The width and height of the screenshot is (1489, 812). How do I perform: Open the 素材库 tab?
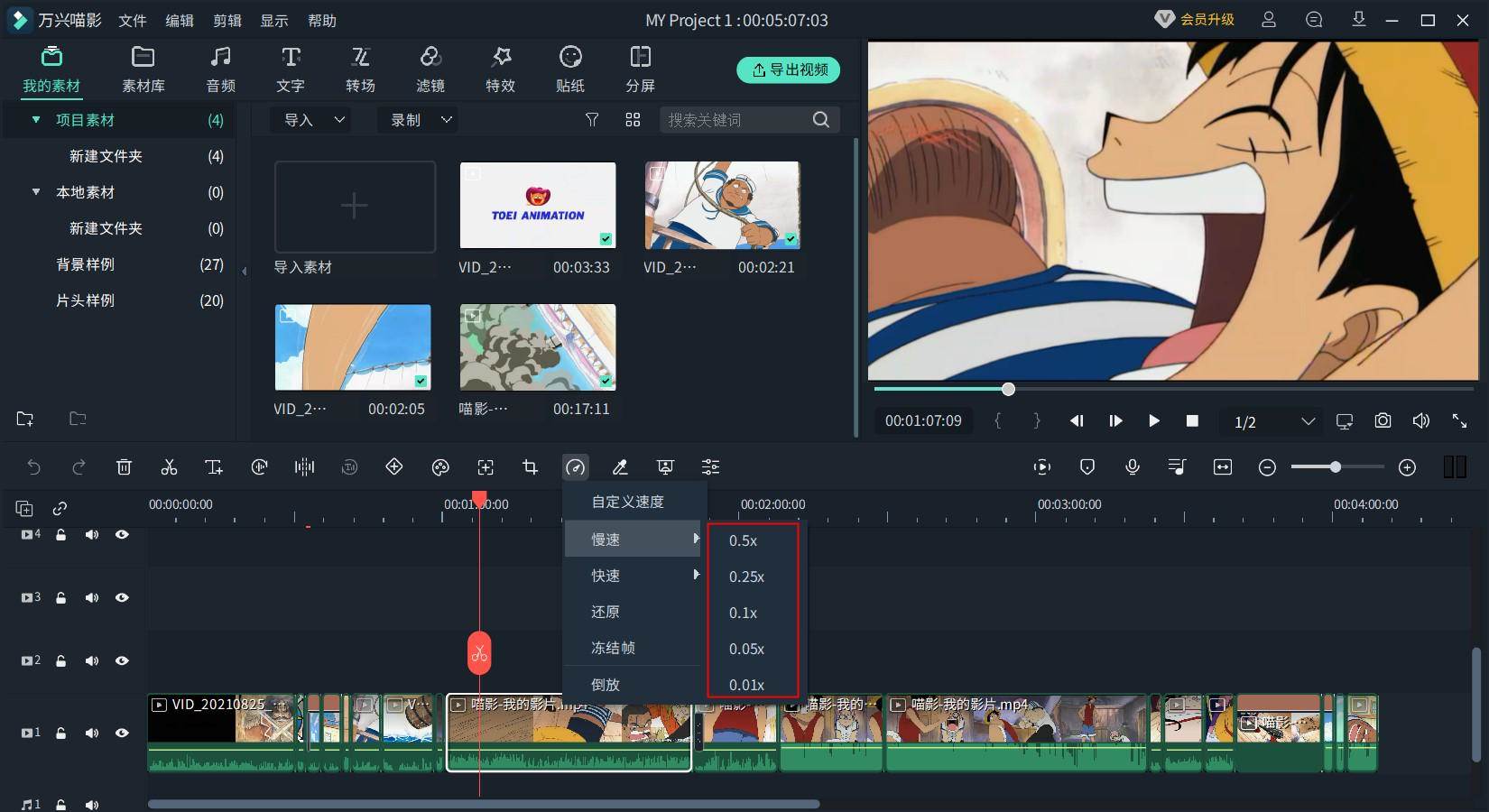pos(143,69)
